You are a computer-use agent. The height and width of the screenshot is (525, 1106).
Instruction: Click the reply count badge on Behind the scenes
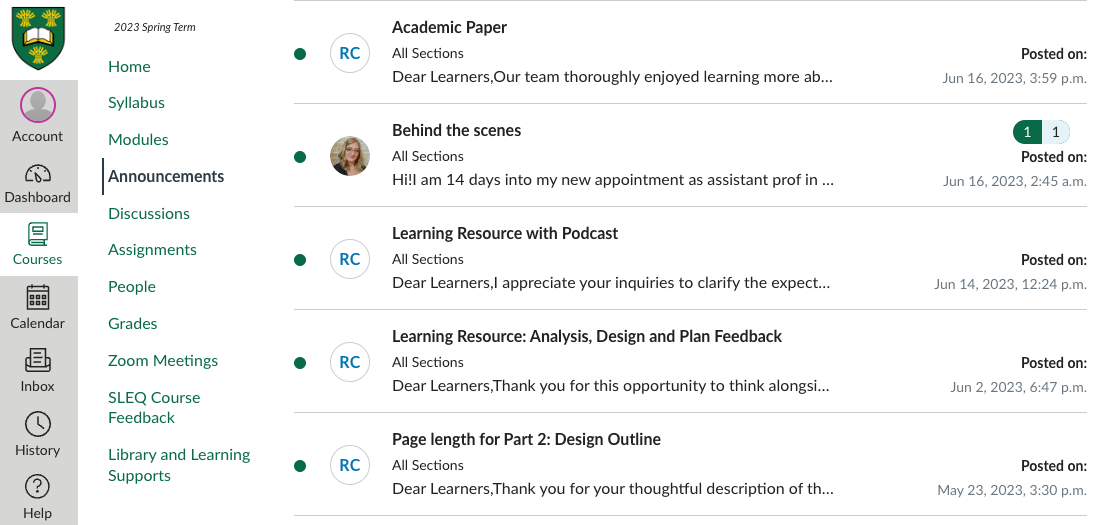coord(1041,132)
